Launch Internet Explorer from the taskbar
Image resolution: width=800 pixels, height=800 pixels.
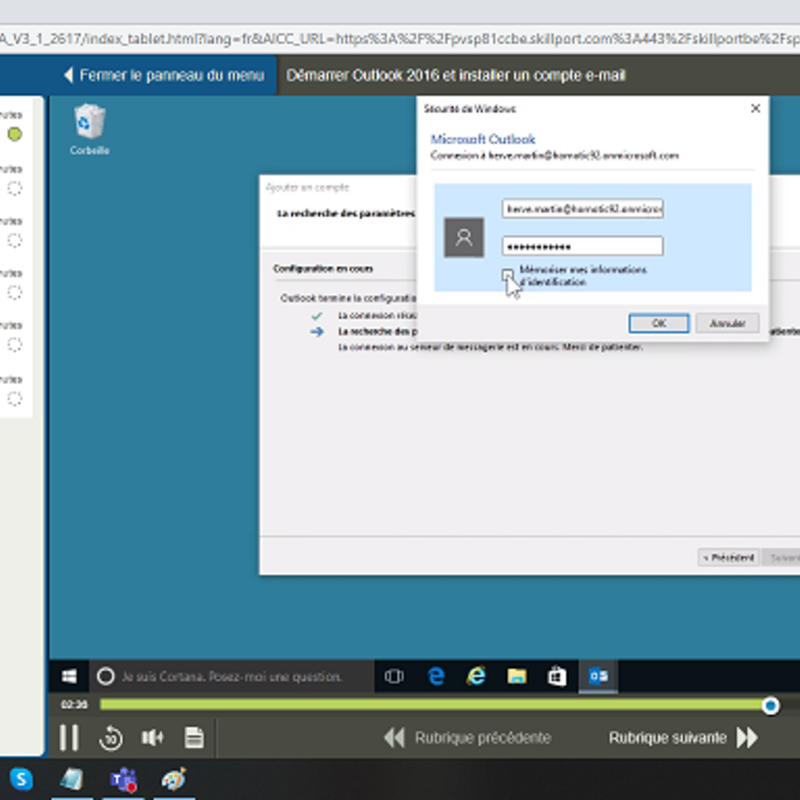(x=476, y=677)
